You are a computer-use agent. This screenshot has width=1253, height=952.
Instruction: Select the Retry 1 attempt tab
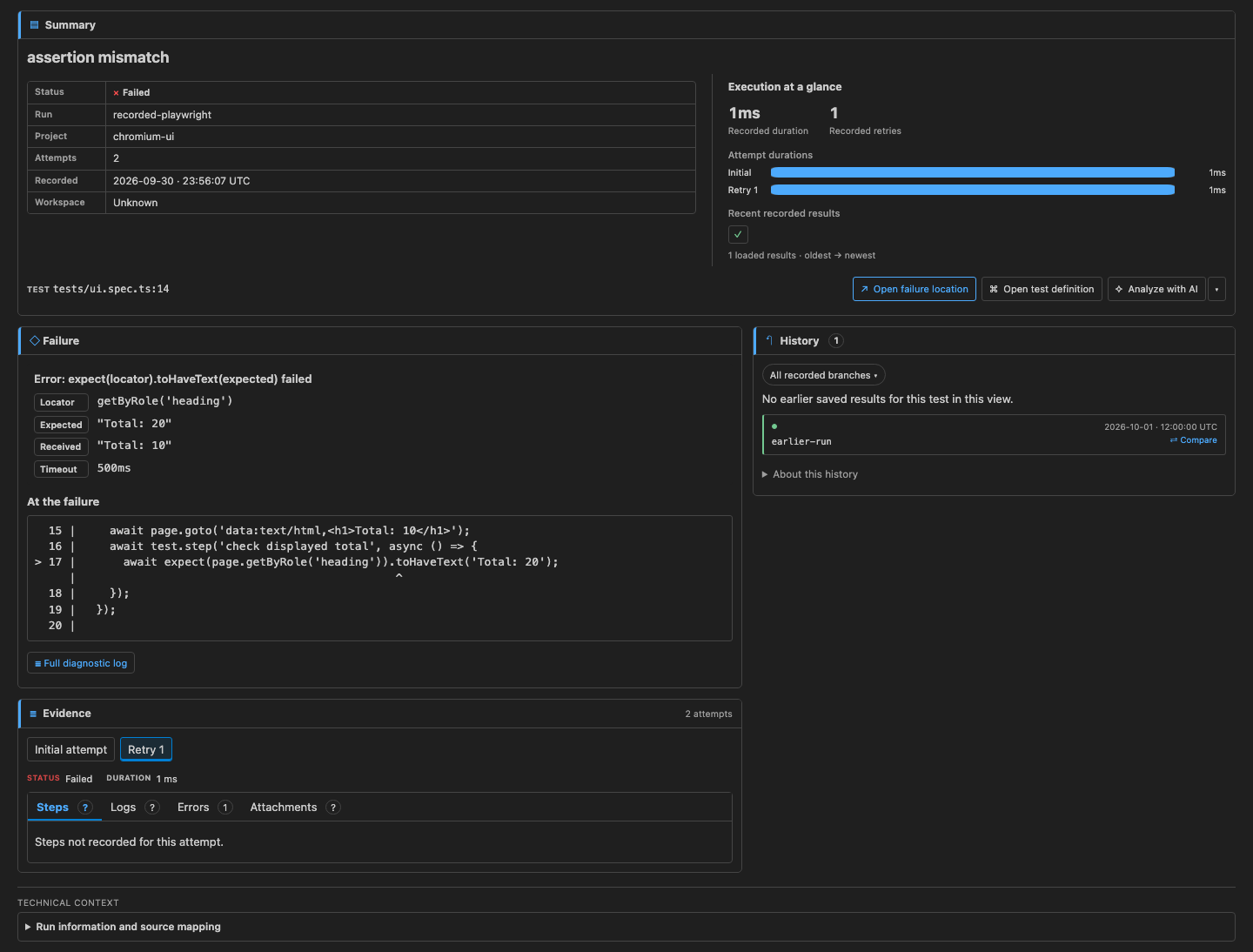pyautogui.click(x=146, y=749)
